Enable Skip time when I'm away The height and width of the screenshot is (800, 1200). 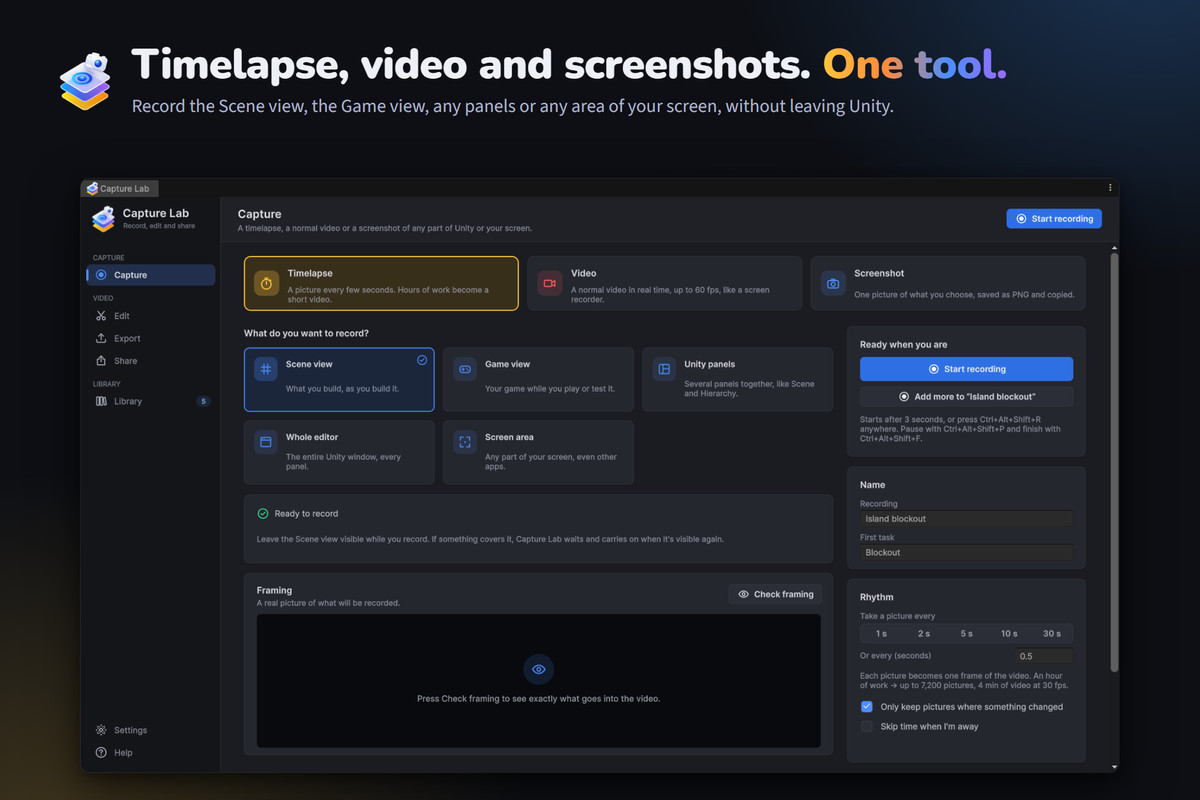click(867, 726)
